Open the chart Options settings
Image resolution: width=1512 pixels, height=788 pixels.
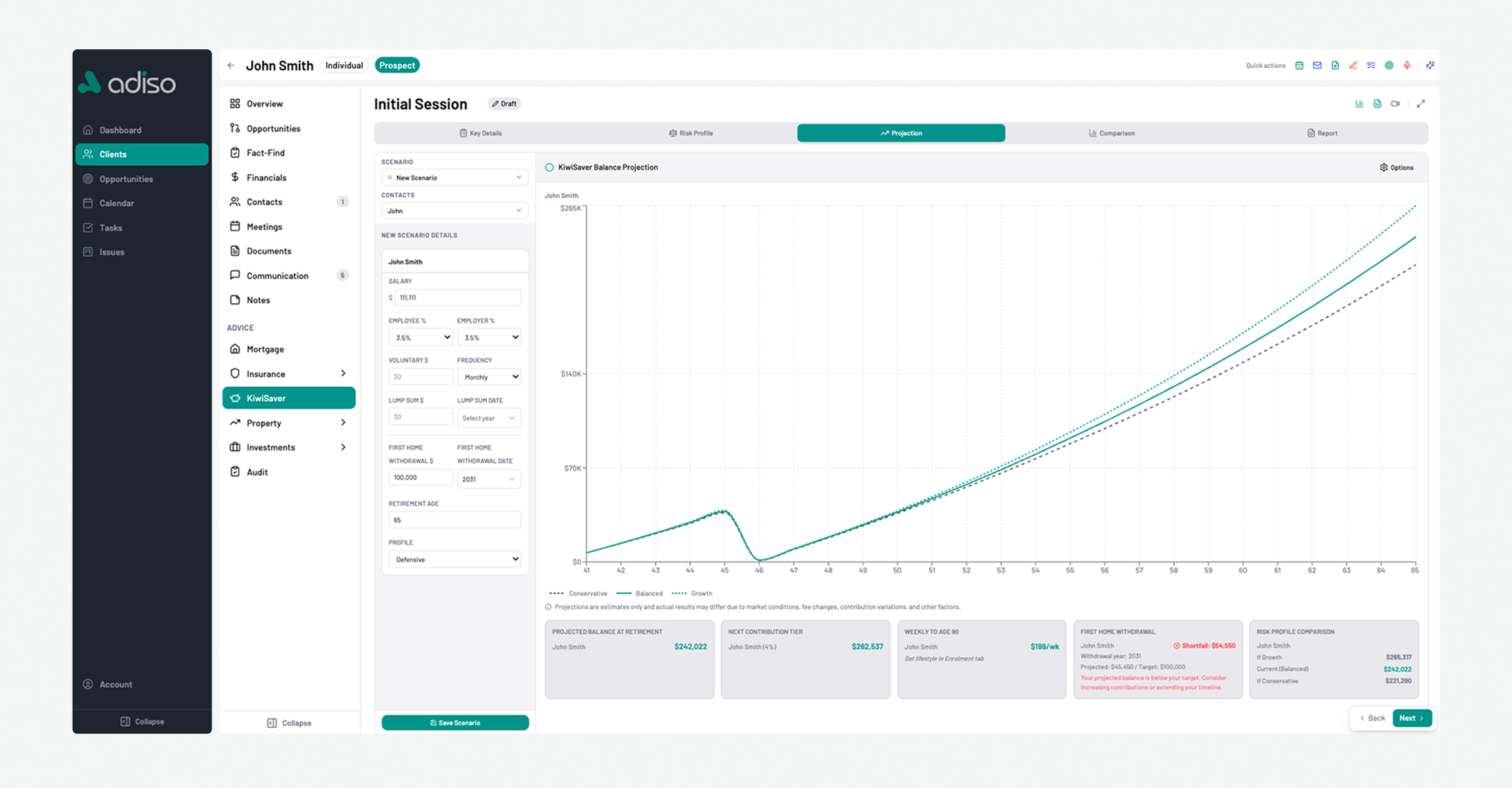1395,167
